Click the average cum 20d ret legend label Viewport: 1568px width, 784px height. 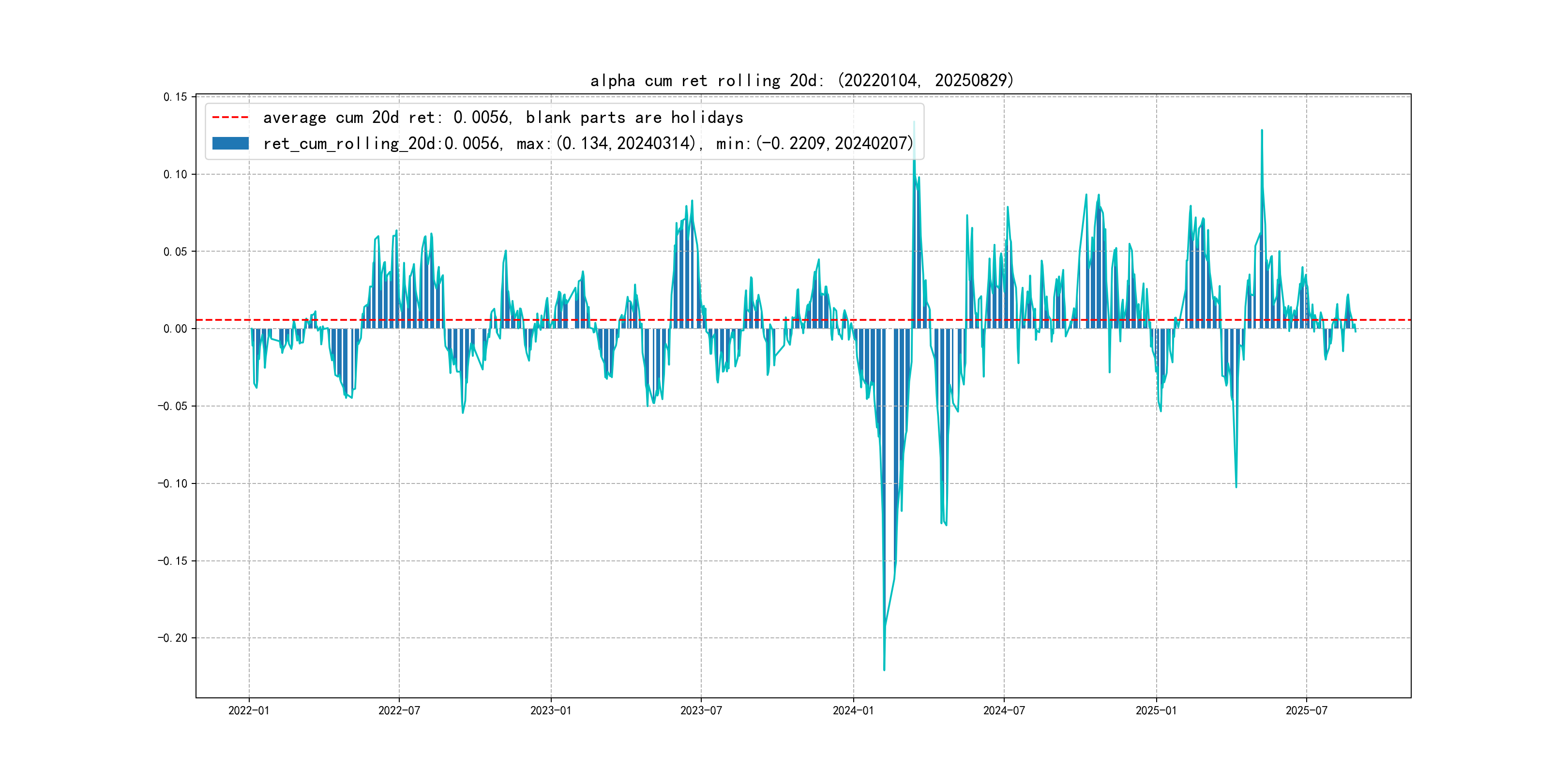503,118
